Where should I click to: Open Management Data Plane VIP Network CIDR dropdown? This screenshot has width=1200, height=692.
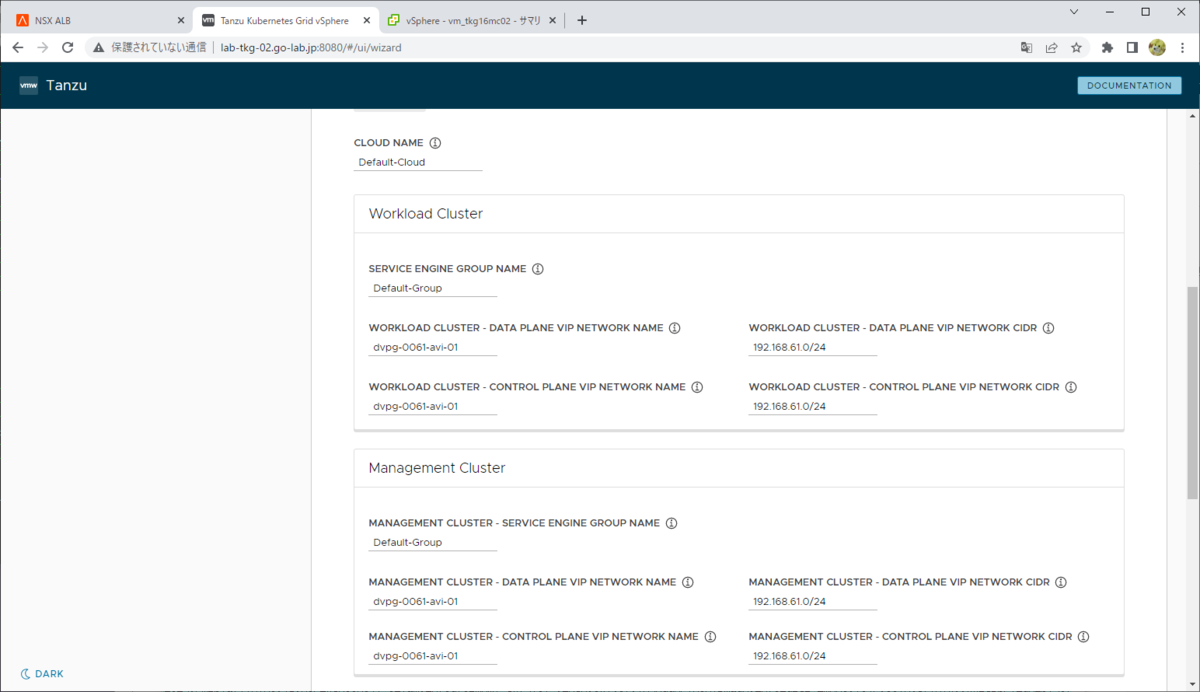(x=813, y=601)
